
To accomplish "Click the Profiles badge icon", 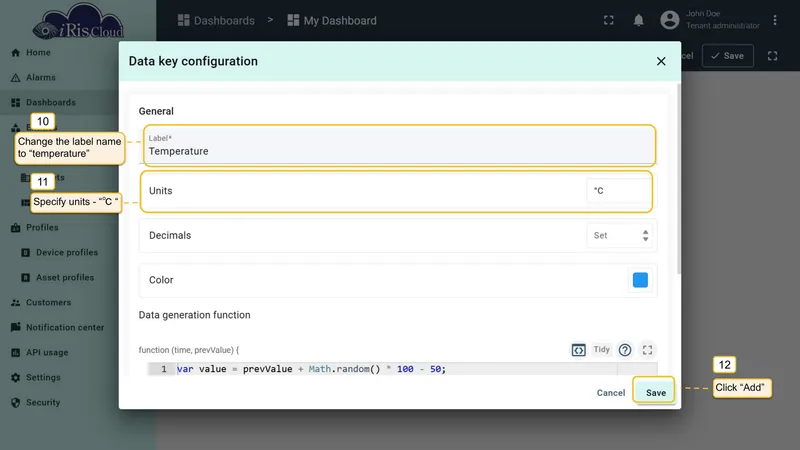I will (x=15, y=228).
